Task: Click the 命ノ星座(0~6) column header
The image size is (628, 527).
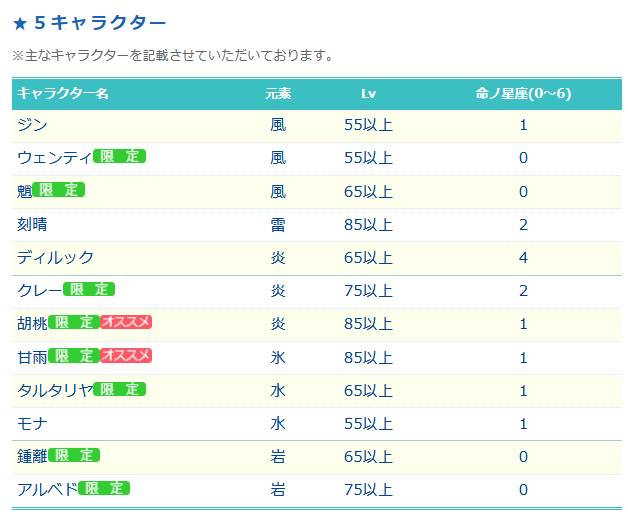Action: coord(523,94)
